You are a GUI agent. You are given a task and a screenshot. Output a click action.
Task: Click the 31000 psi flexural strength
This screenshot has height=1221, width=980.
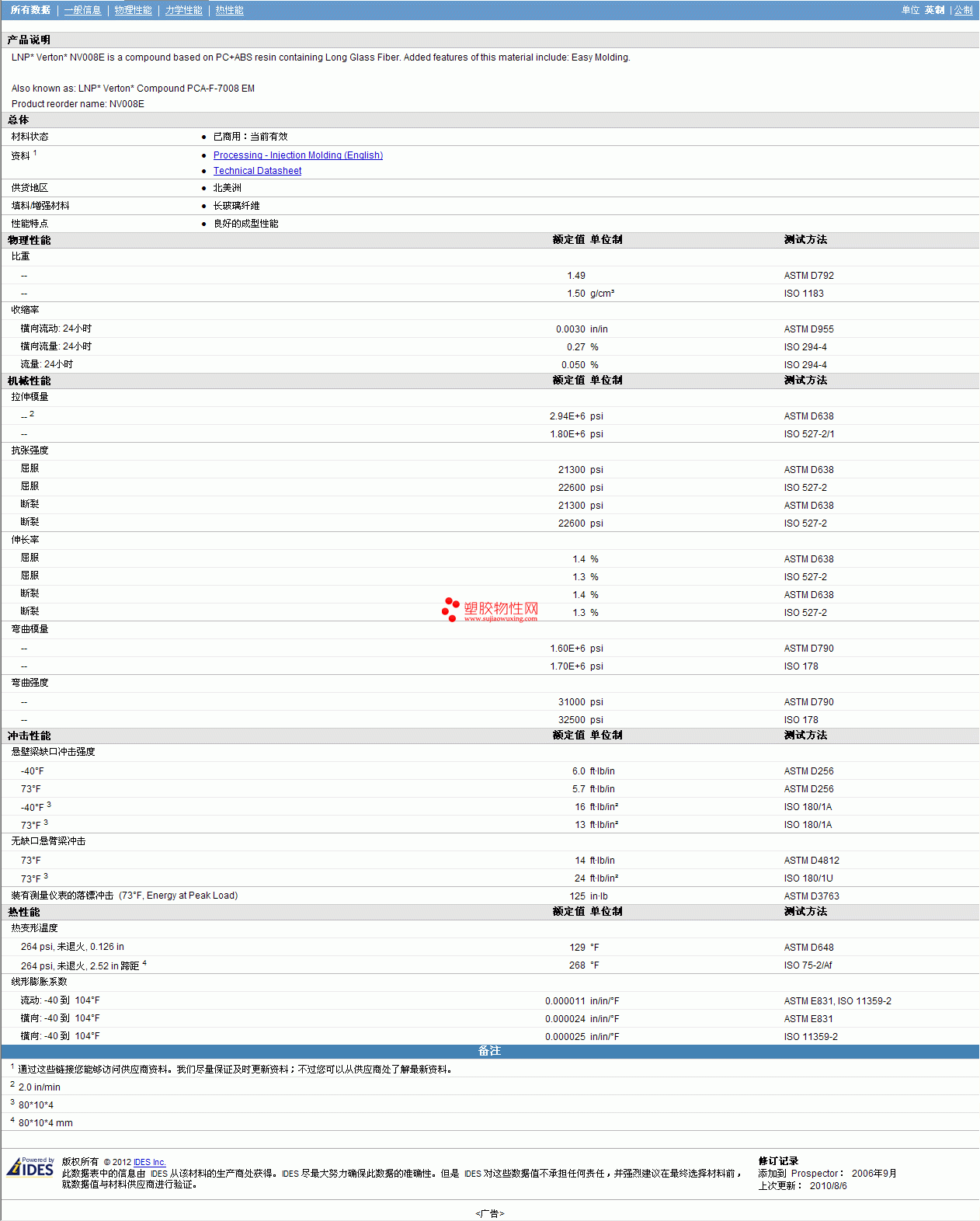tap(581, 702)
